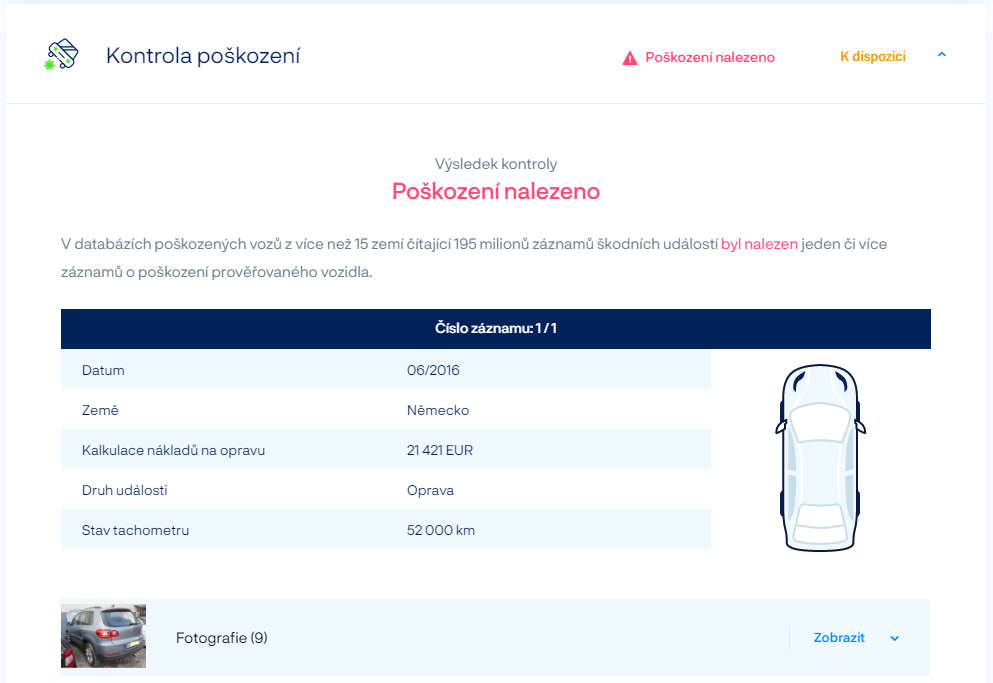This screenshot has height=683, width=993.
Task: Click the front windshield of car diagram
Action: coord(820,423)
